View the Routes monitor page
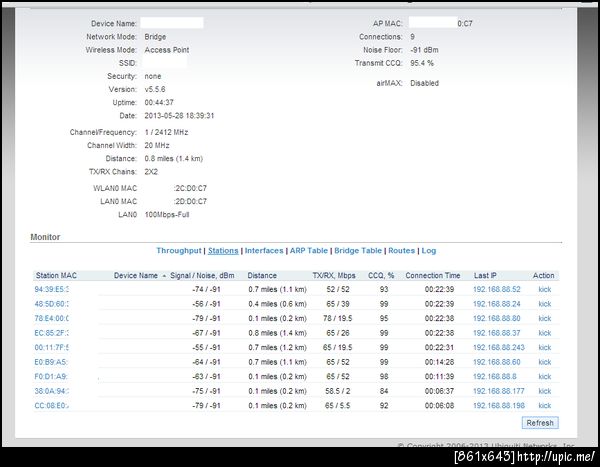Viewport: 600px width, 467px height. [x=402, y=251]
